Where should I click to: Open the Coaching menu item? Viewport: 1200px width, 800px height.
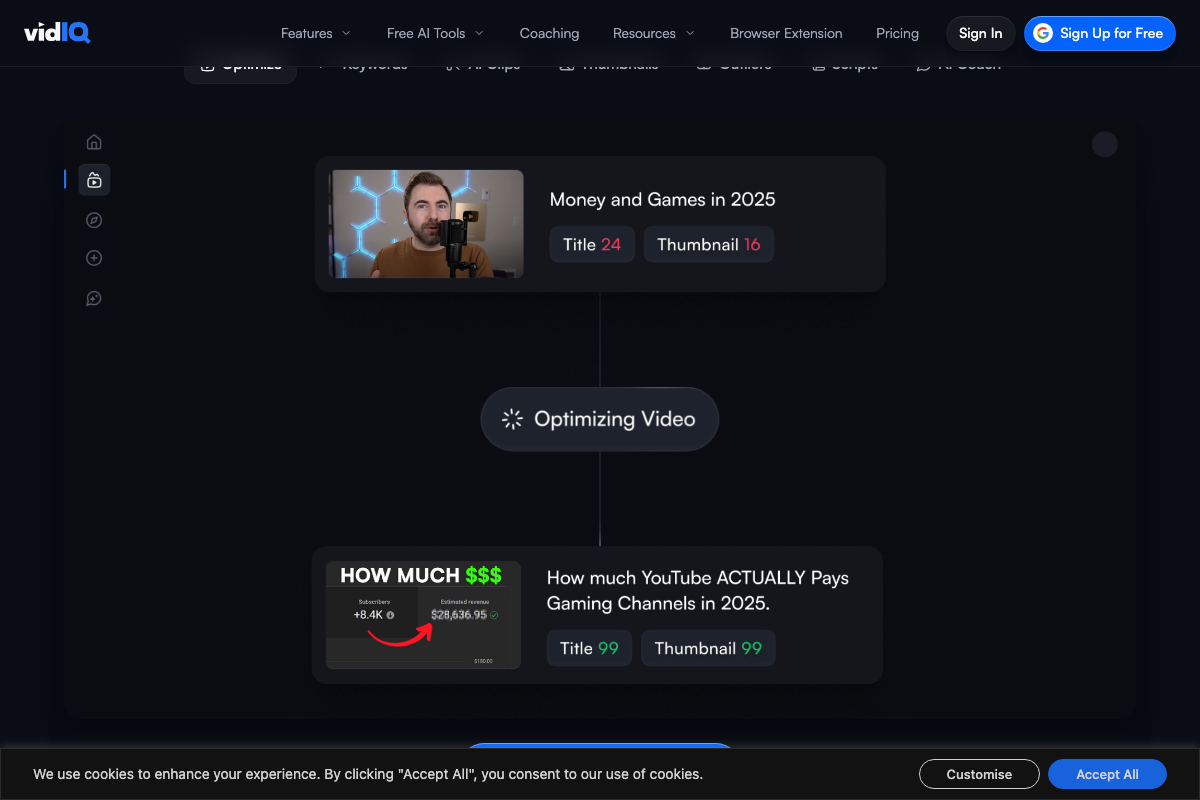click(x=549, y=33)
